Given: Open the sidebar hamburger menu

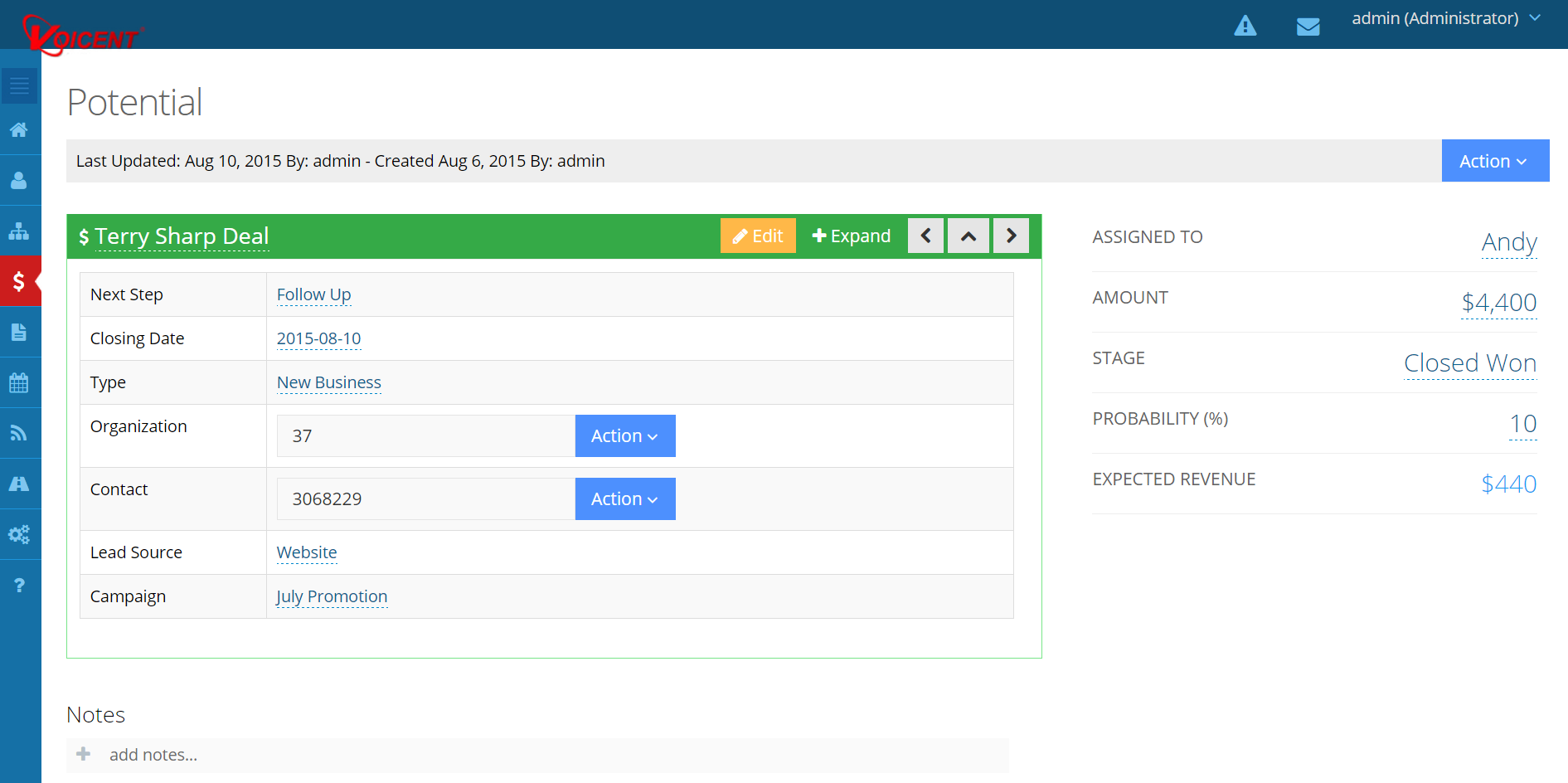Looking at the screenshot, I should (x=20, y=85).
